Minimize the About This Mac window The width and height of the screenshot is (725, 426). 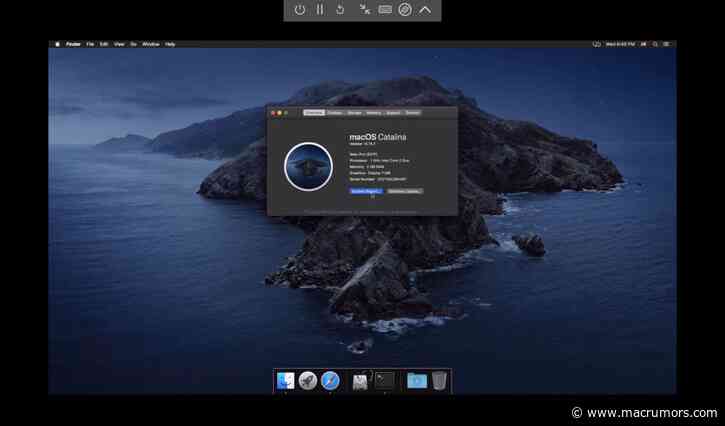pyautogui.click(x=279, y=113)
